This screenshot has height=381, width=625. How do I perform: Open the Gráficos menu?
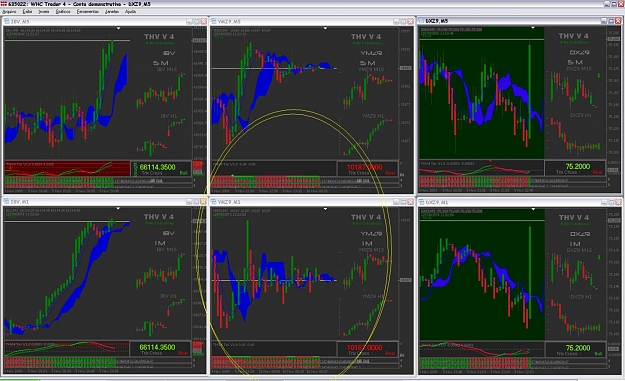click(x=63, y=12)
